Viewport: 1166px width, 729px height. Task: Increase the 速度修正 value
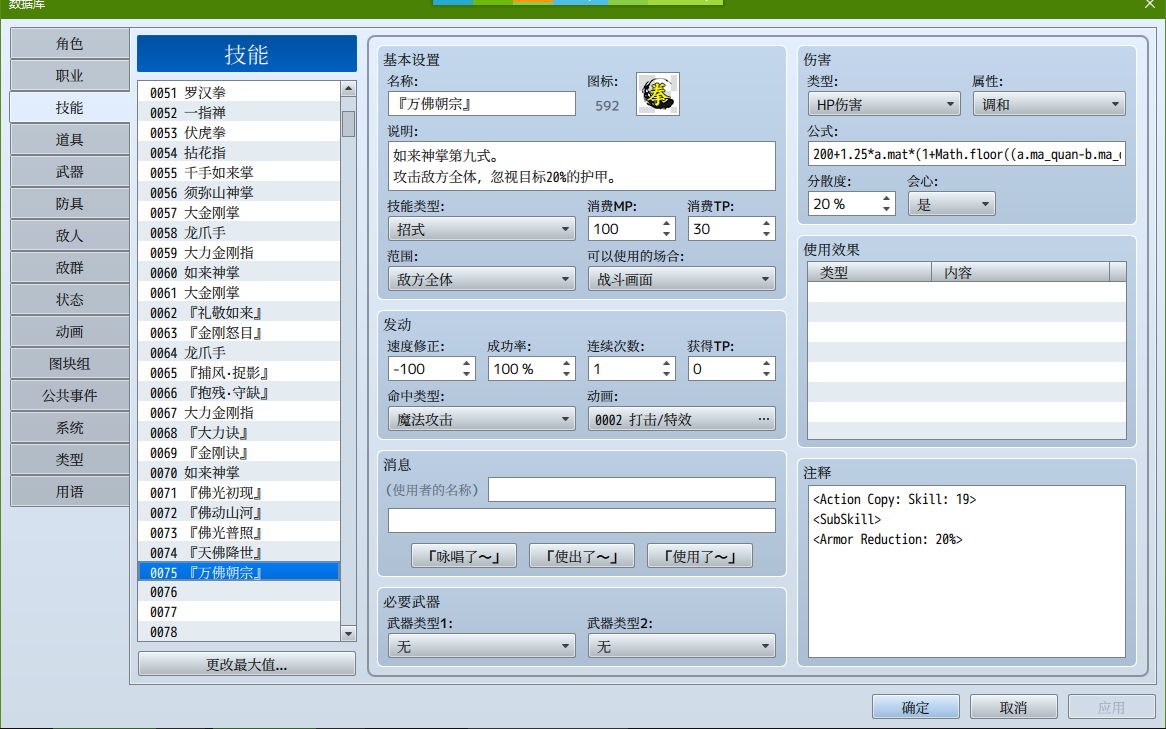click(x=466, y=363)
